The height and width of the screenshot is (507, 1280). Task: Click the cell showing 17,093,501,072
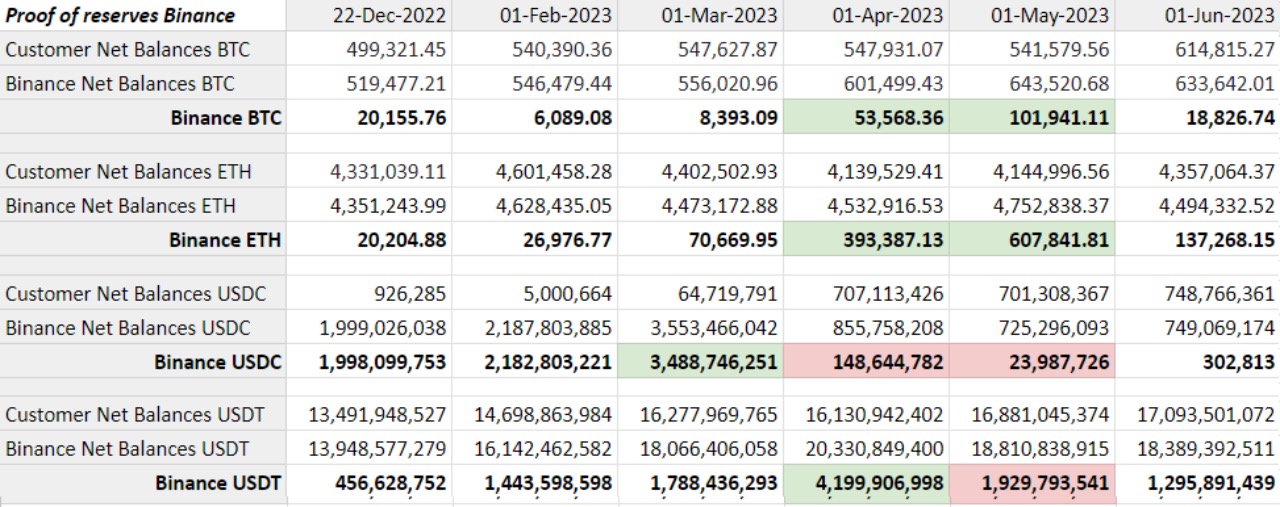pyautogui.click(x=1198, y=415)
